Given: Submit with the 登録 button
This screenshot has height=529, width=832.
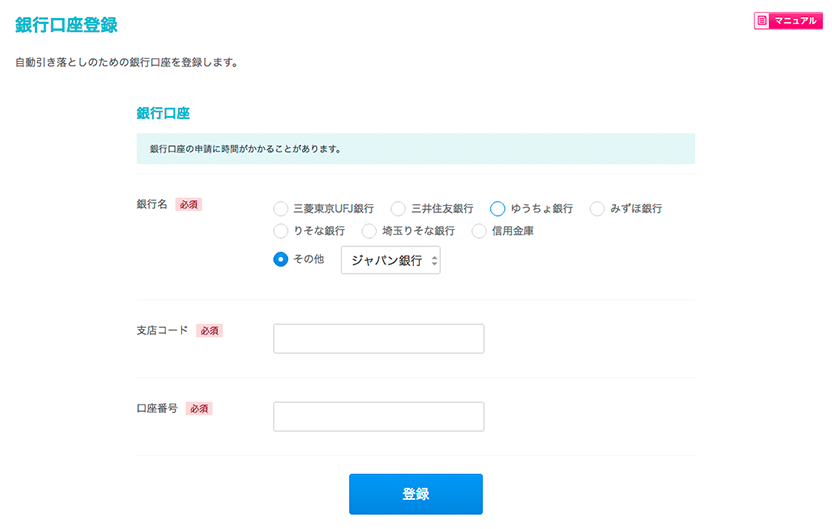Looking at the screenshot, I should click(x=415, y=494).
